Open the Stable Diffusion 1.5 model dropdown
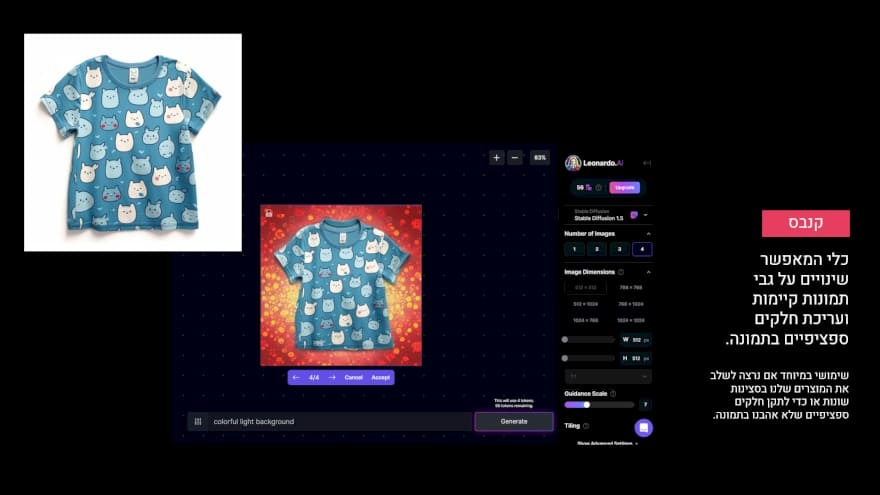This screenshot has height=495, width=880. click(x=646, y=215)
